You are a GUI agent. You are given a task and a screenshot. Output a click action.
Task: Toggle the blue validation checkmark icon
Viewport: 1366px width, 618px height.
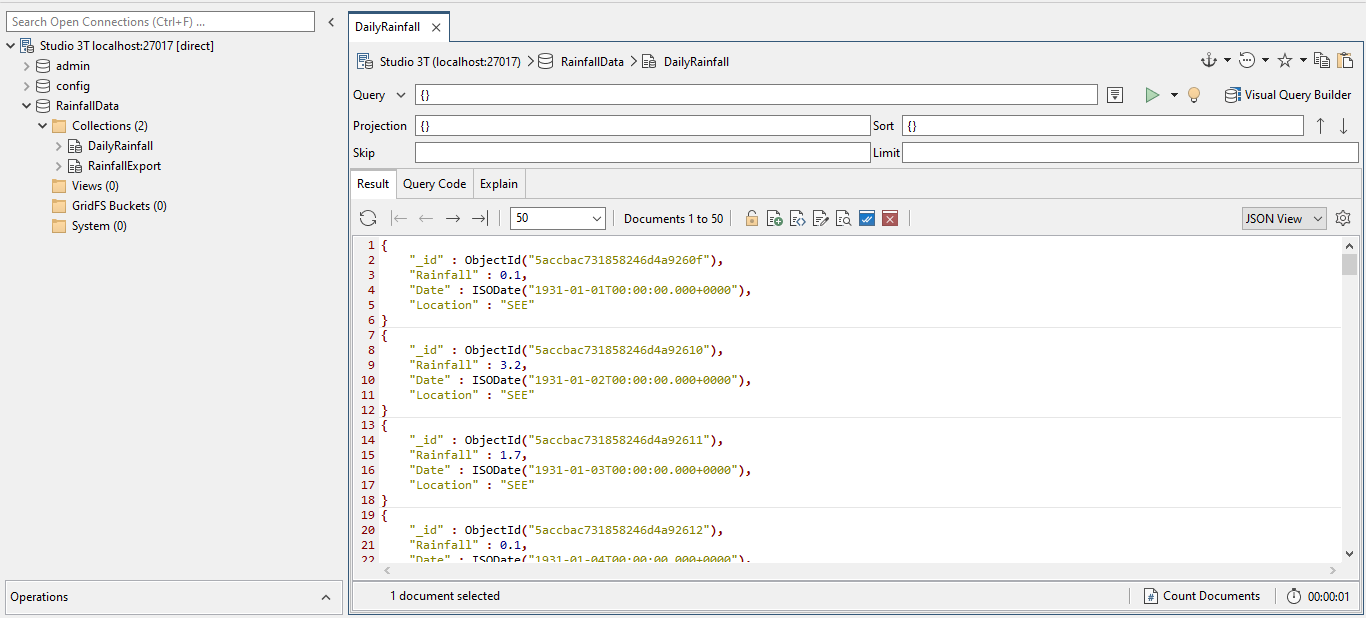(866, 218)
